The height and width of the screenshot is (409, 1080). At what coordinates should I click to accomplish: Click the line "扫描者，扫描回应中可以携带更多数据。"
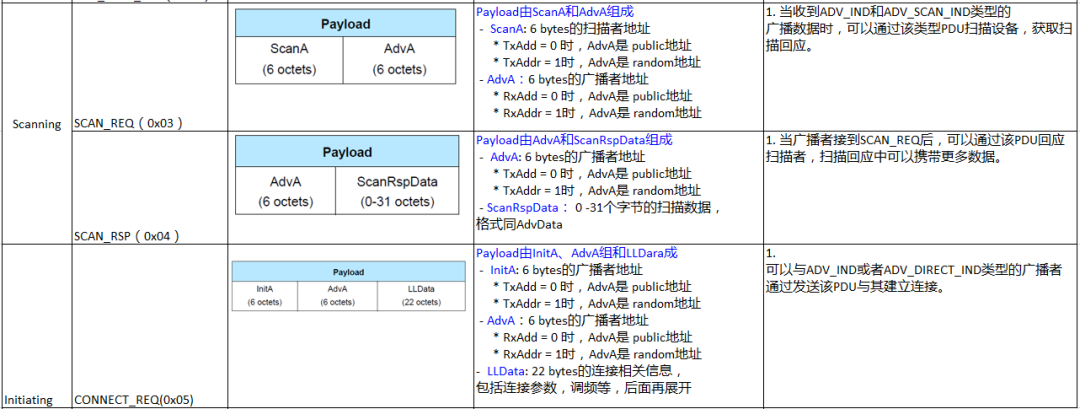(882, 157)
